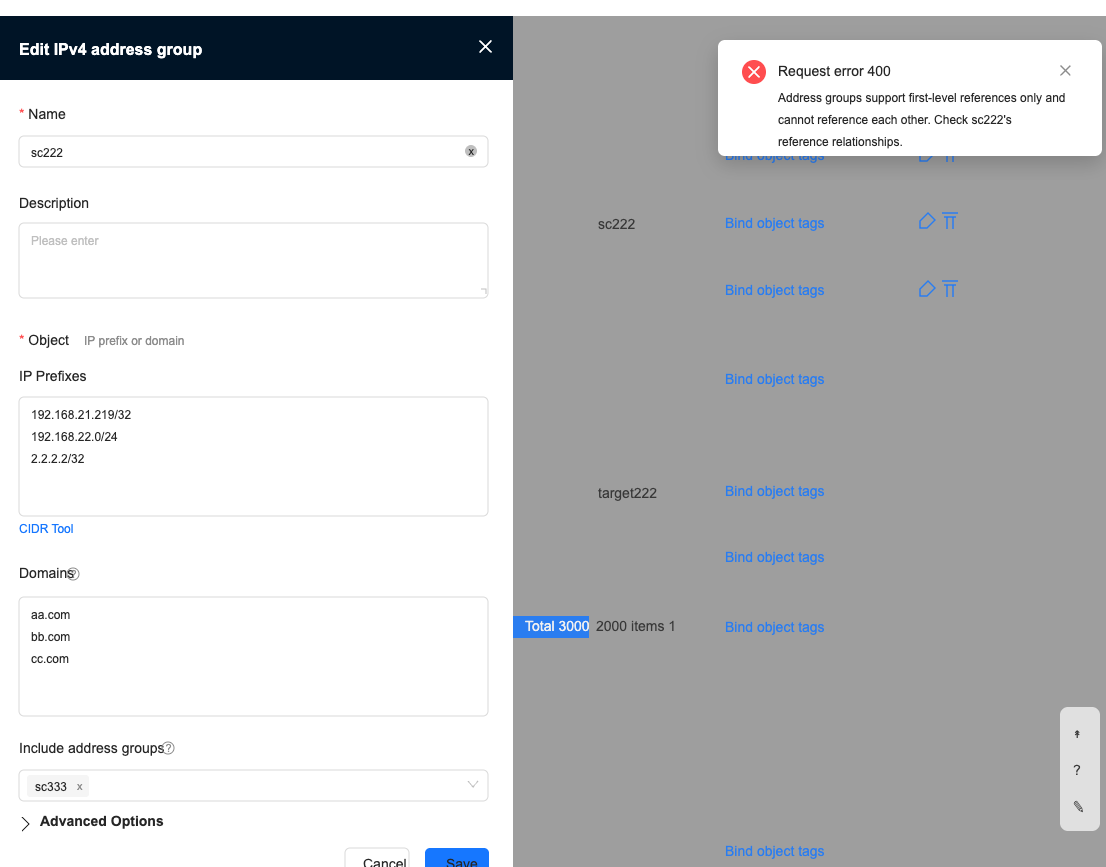The height and width of the screenshot is (867, 1106).
Task: Click the error message text about sc222's references
Action: tap(921, 120)
